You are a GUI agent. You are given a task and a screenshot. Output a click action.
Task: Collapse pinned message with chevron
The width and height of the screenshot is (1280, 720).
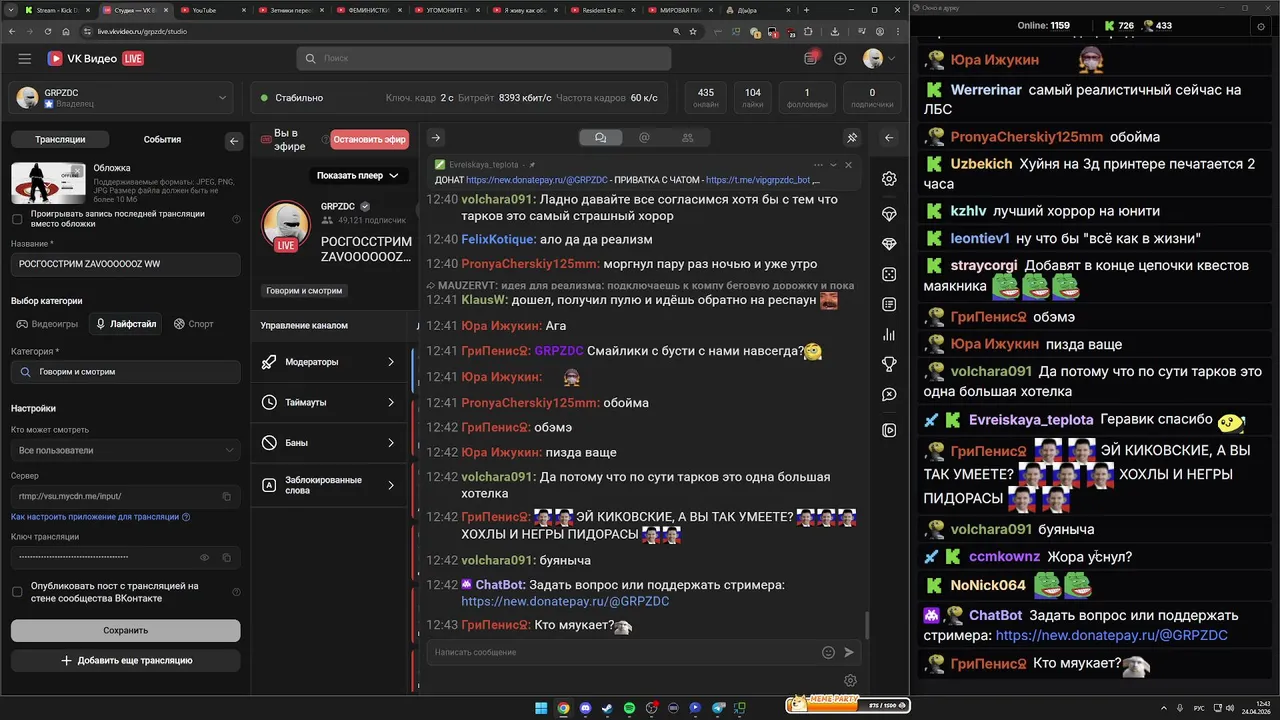(x=834, y=165)
